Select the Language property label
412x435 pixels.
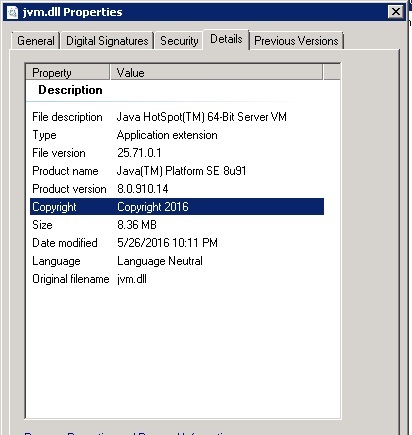(56, 261)
